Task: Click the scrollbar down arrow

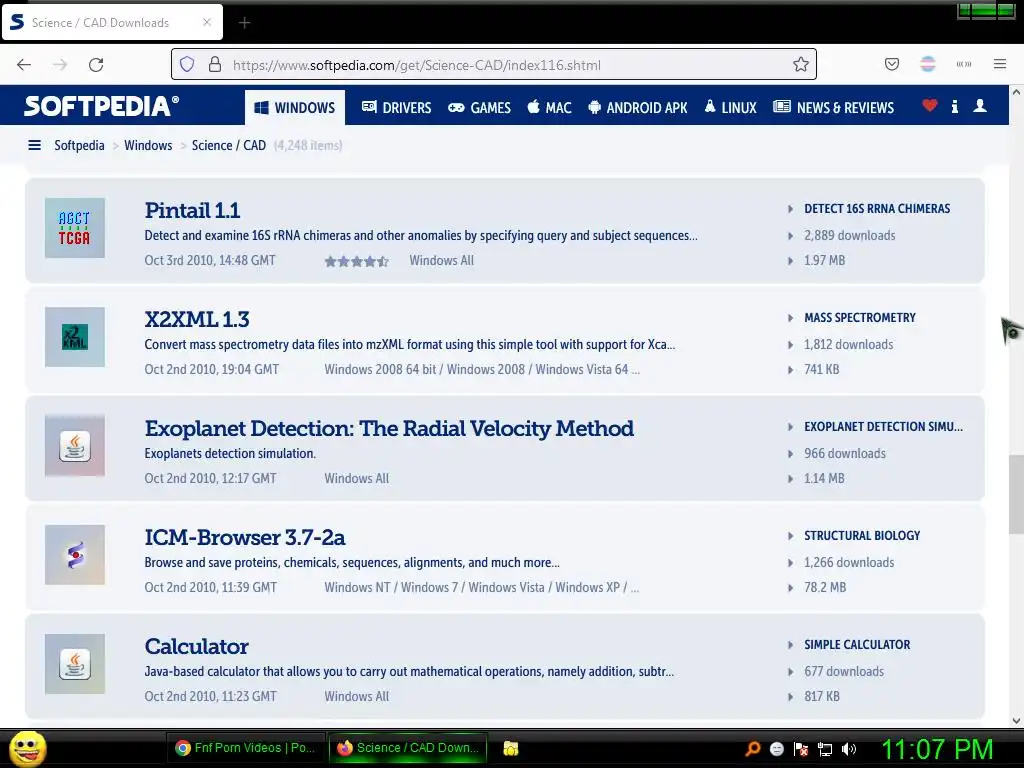Action: (1016, 721)
